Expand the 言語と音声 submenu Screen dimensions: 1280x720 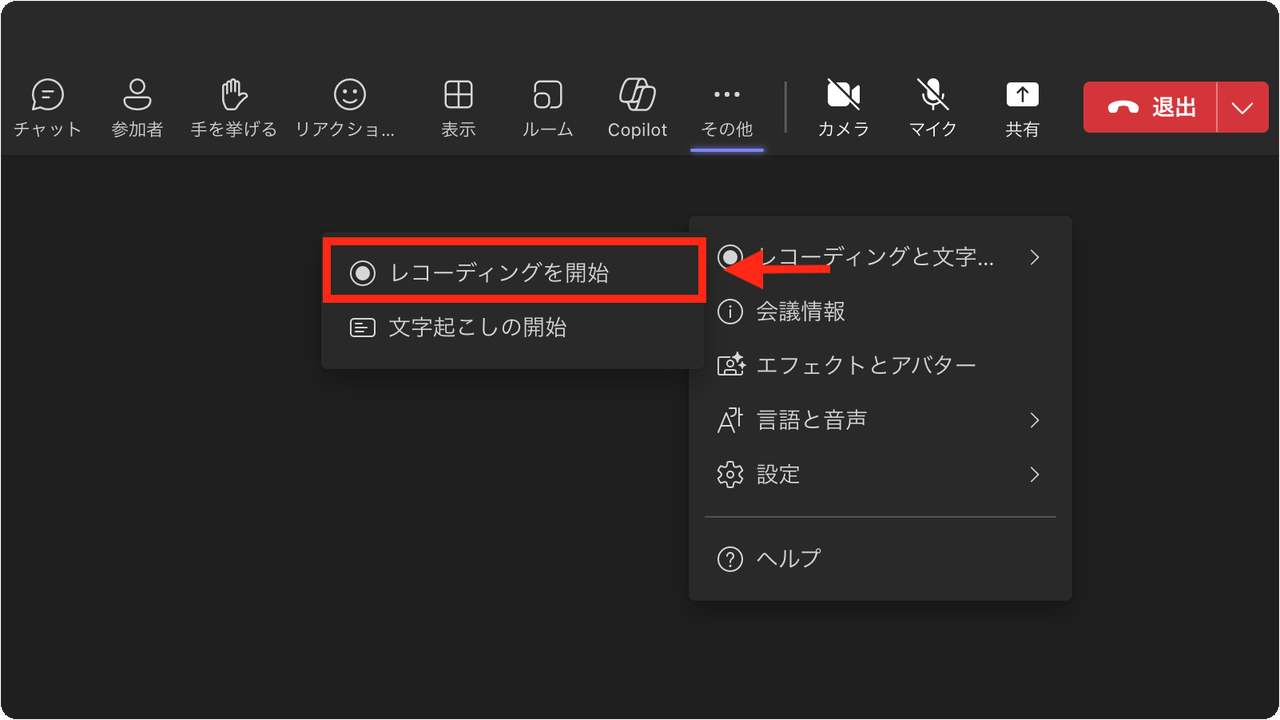point(880,420)
